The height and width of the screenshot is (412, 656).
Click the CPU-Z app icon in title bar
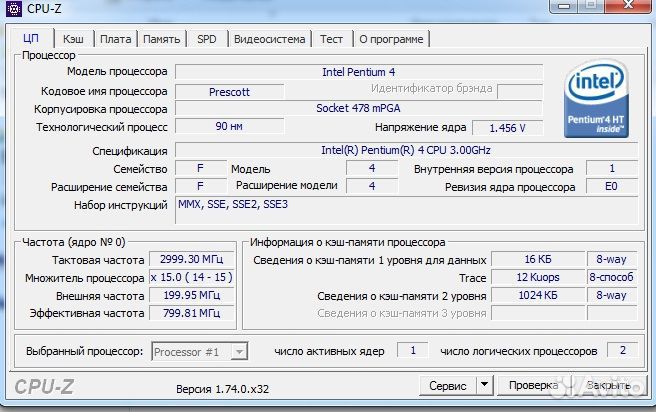click(x=13, y=8)
